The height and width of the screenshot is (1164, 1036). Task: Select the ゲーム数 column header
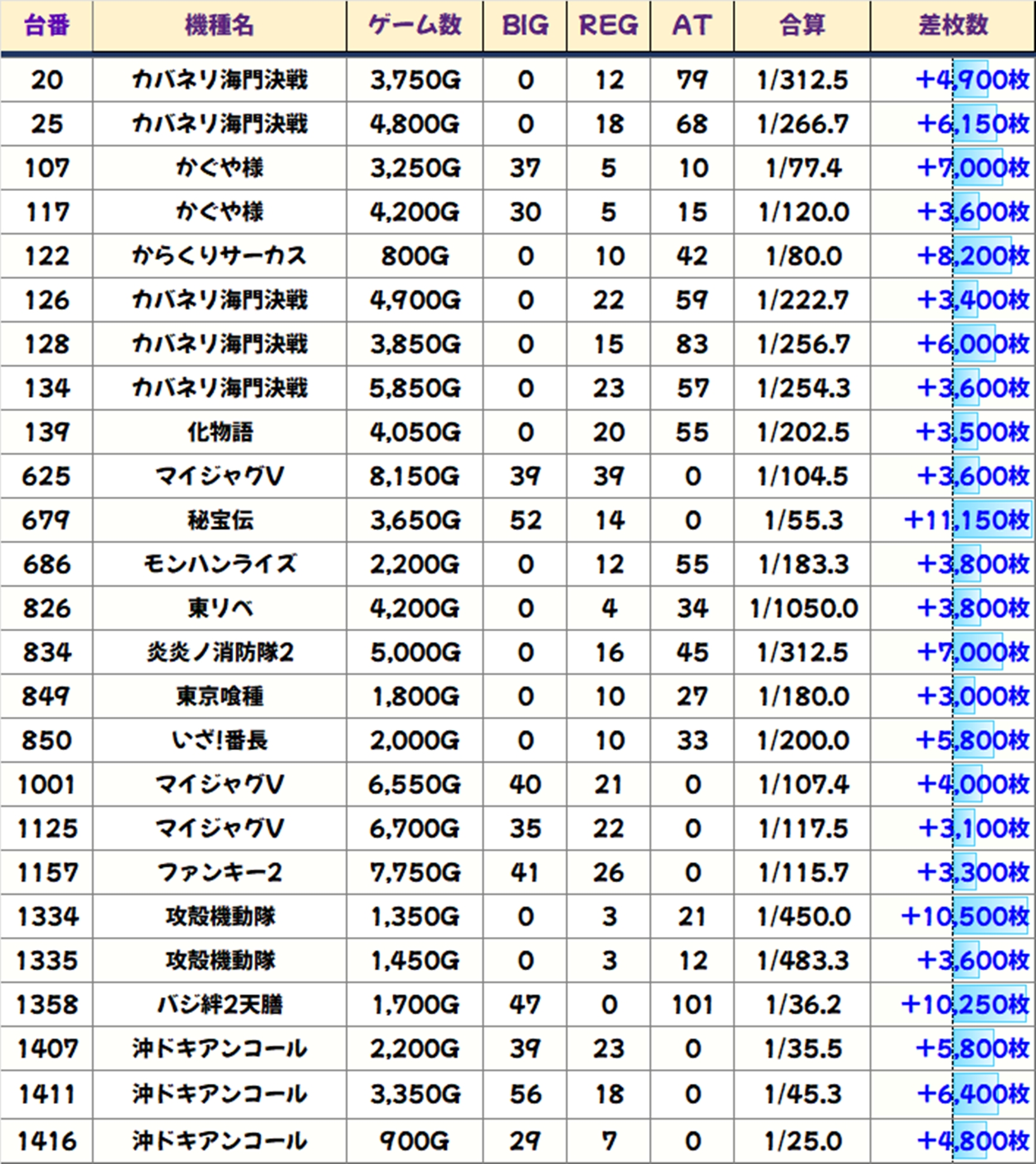point(414,26)
